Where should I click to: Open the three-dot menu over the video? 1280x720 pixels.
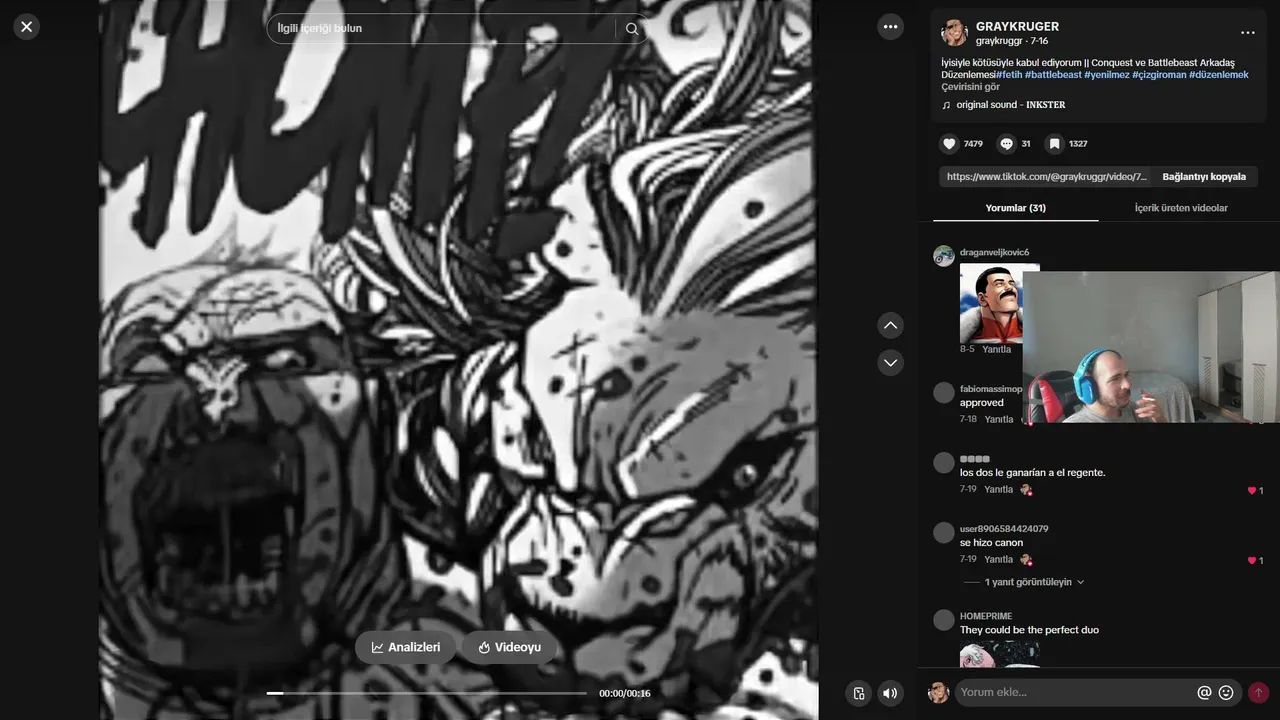[890, 27]
